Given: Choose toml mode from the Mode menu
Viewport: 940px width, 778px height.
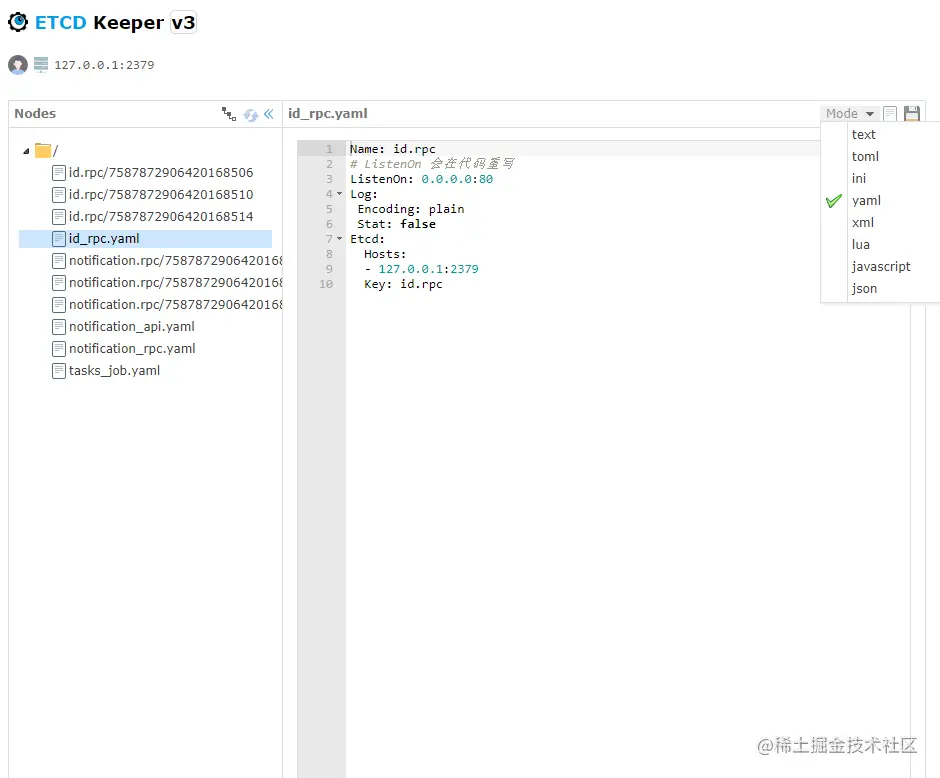Looking at the screenshot, I should point(865,156).
